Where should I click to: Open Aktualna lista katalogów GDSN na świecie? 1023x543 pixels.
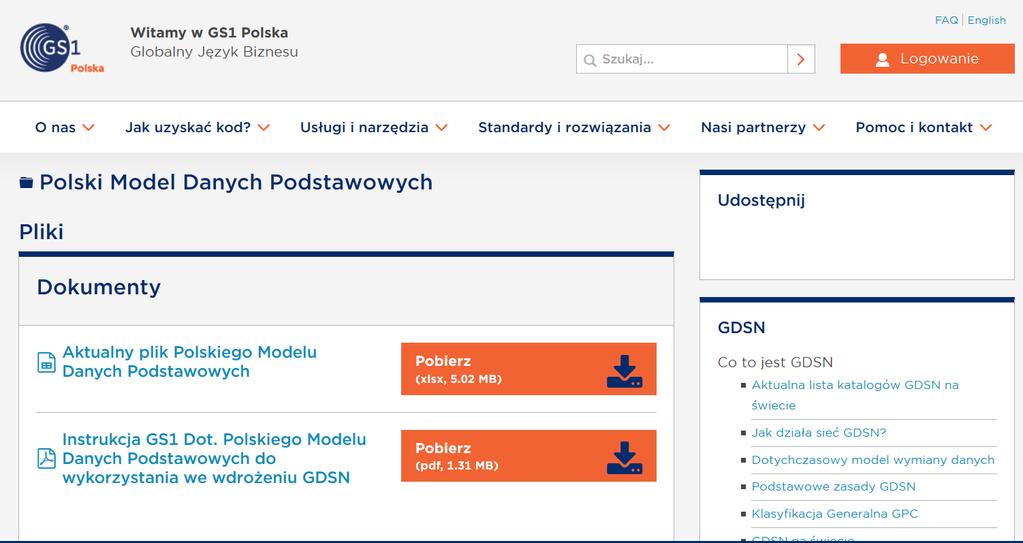(x=855, y=395)
